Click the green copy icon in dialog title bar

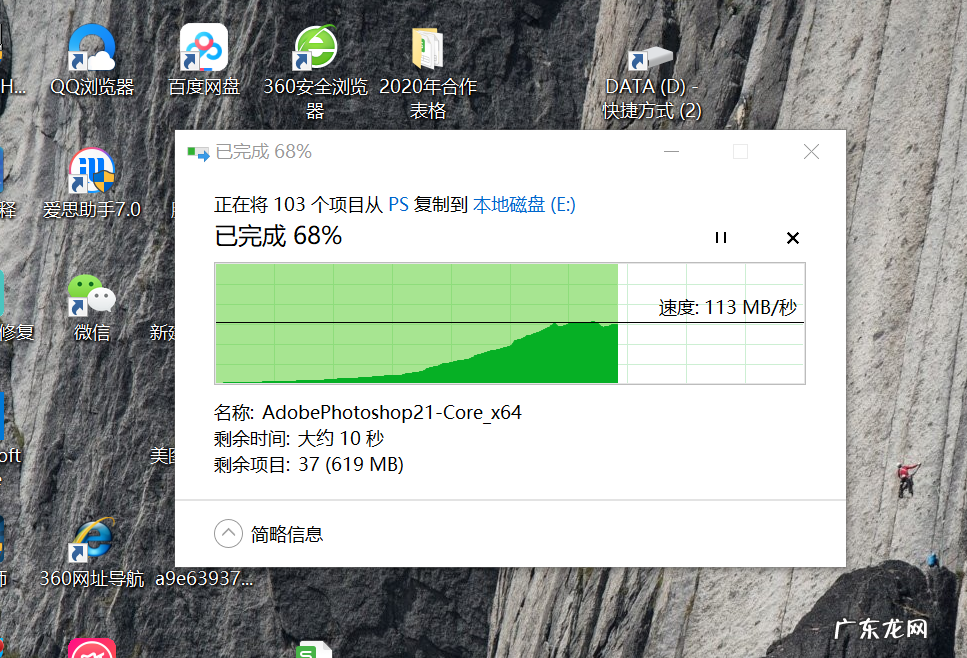point(196,152)
